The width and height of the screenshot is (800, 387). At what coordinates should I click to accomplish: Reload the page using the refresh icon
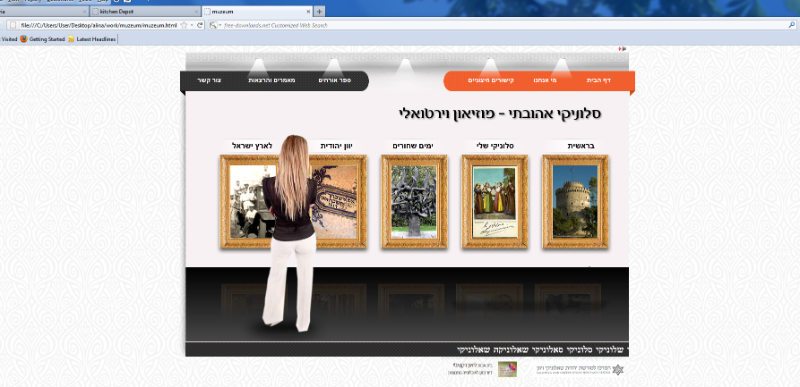pos(200,25)
